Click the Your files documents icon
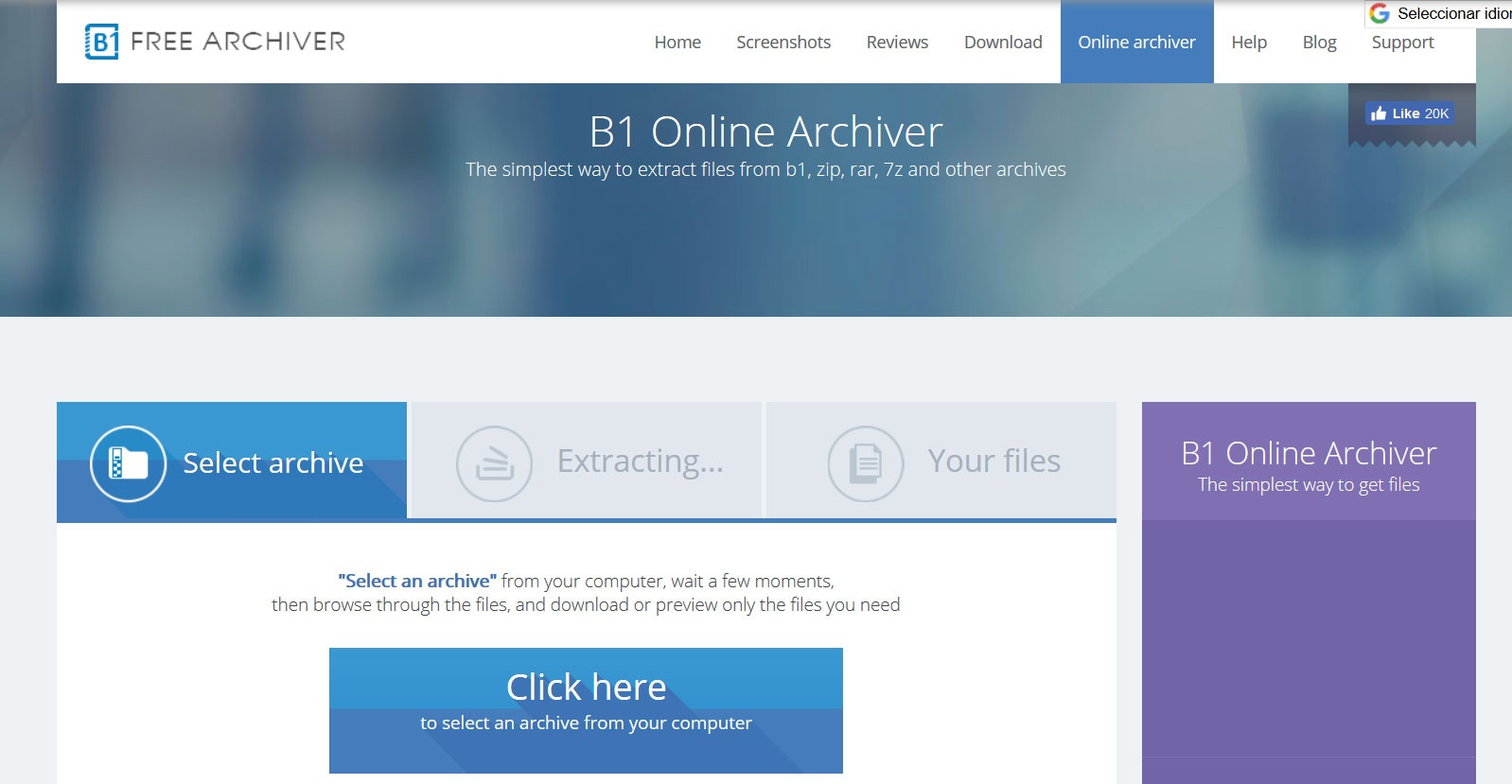This screenshot has height=784, width=1512. click(866, 463)
